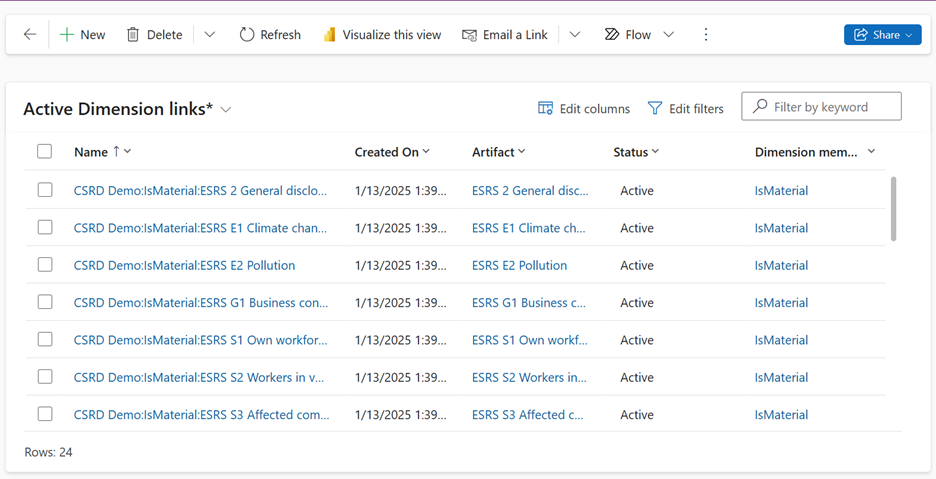The width and height of the screenshot is (936, 479).
Task: Check the ESRS G1 Business conduct row
Action: coord(45,302)
